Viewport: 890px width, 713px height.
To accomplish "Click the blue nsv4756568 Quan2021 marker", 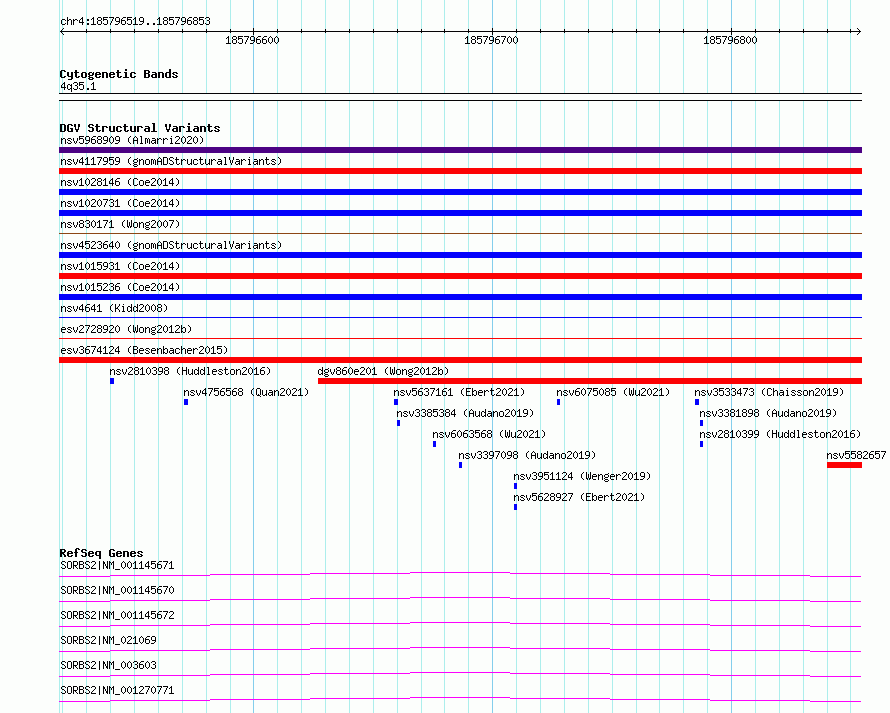I will [186, 402].
